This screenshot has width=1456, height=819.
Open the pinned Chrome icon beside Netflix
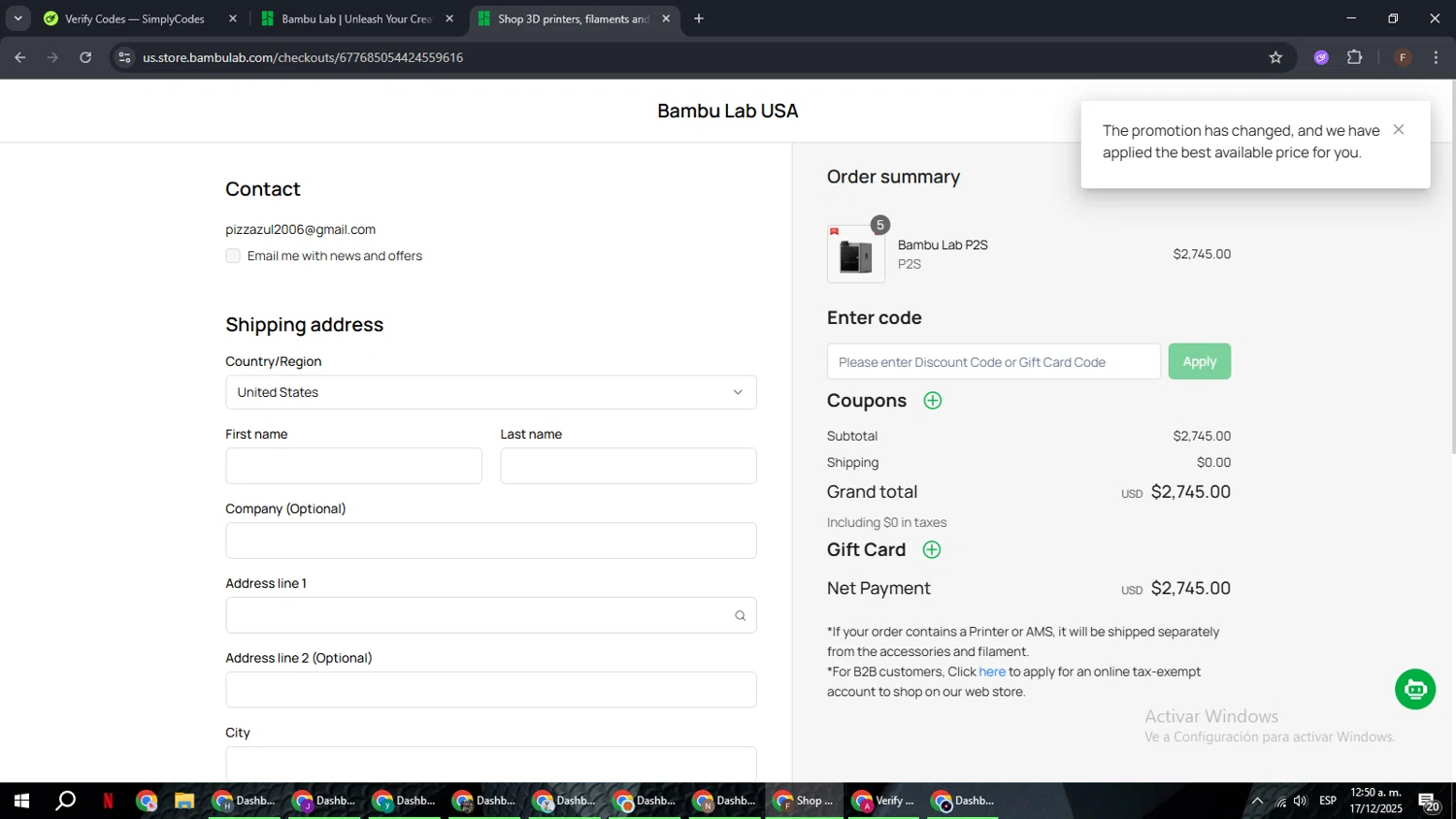(x=147, y=801)
